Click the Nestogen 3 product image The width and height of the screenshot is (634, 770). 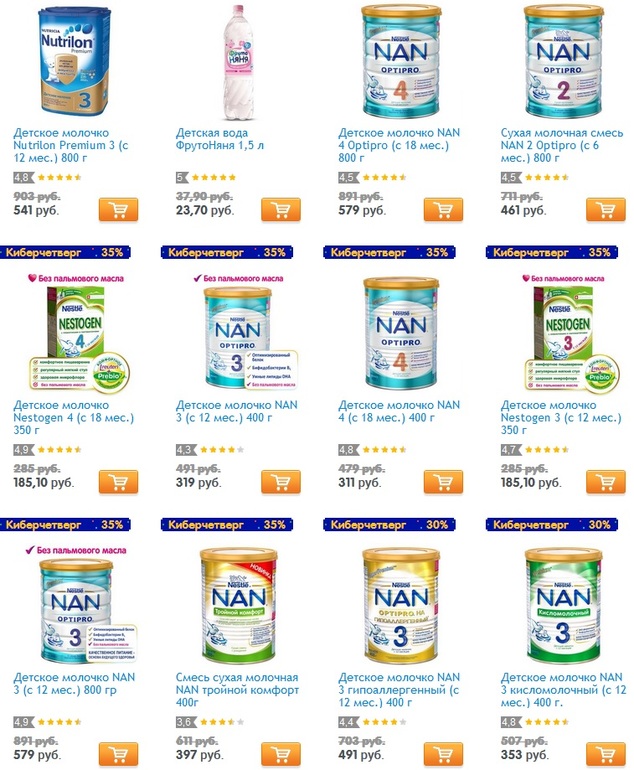572,339
